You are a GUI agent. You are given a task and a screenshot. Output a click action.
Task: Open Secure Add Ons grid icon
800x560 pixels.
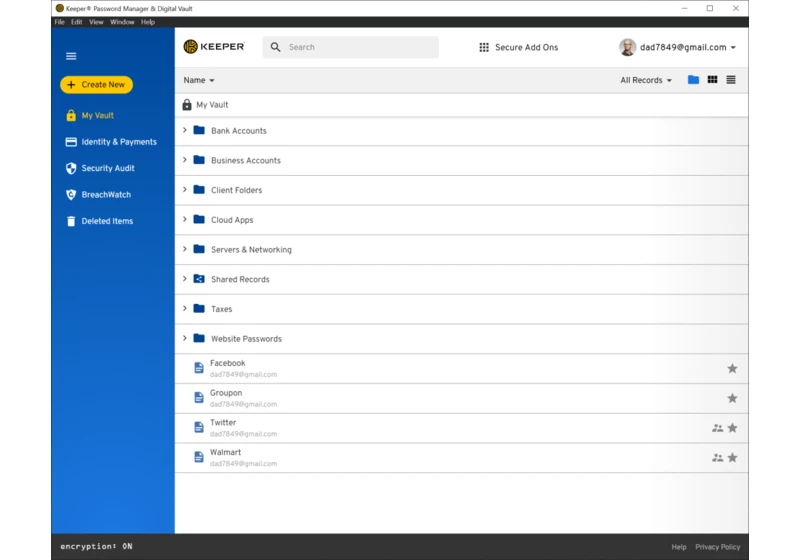click(484, 47)
